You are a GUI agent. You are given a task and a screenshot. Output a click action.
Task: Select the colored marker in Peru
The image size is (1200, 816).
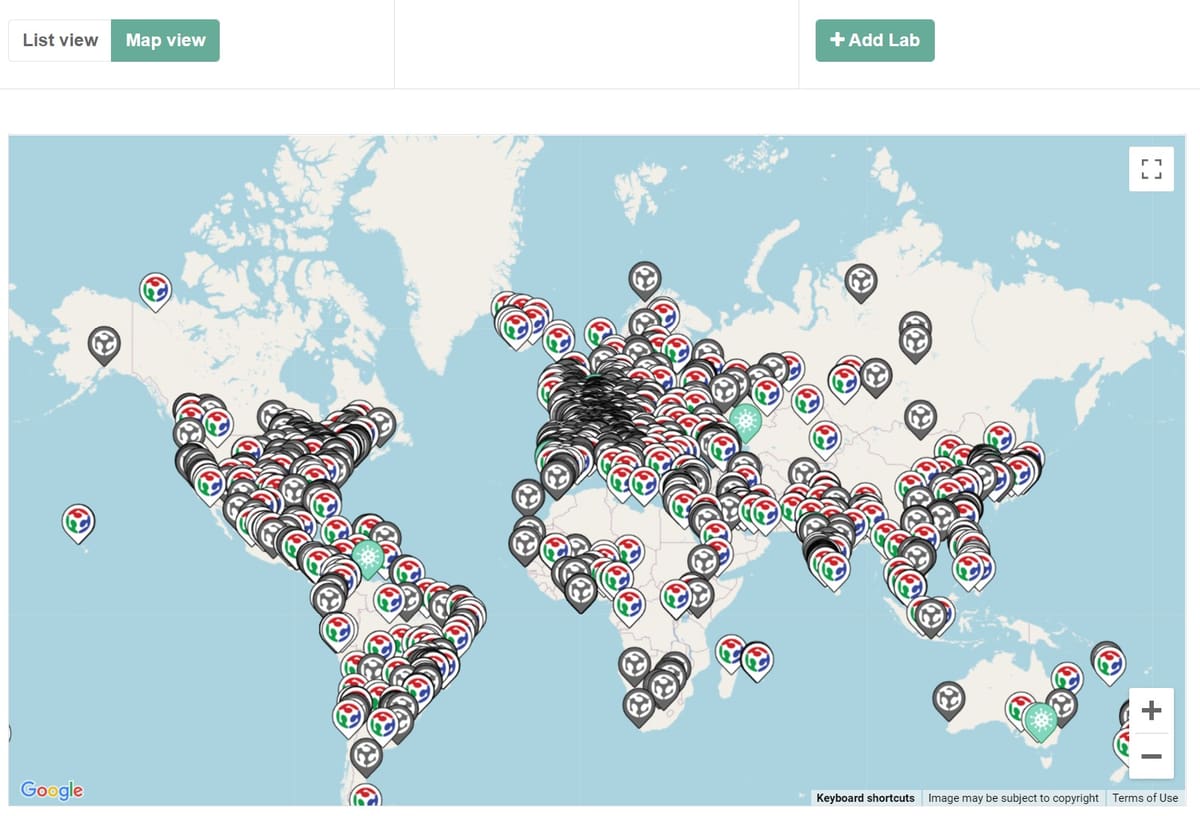pyautogui.click(x=338, y=631)
